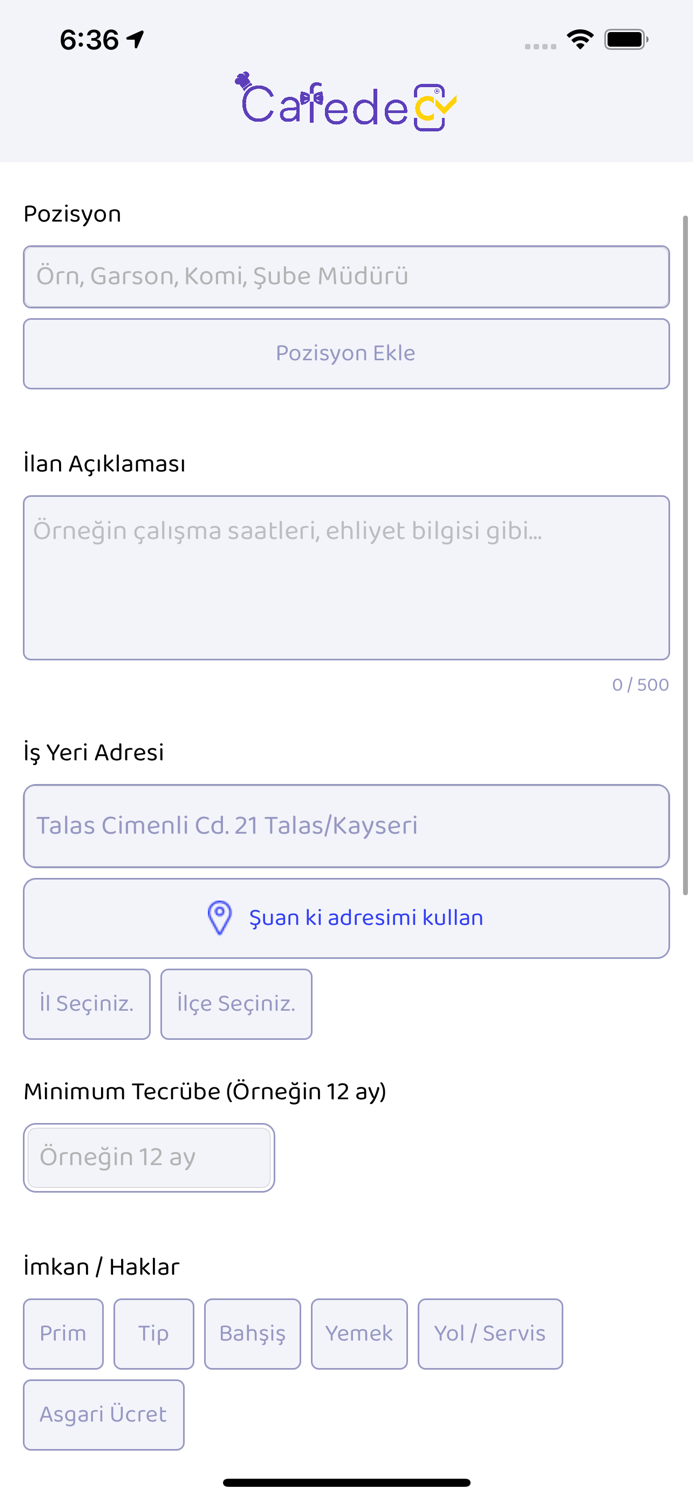This screenshot has height=1500, width=693.
Task: Enable the Bahşiş benefit option
Action: pyautogui.click(x=252, y=1333)
